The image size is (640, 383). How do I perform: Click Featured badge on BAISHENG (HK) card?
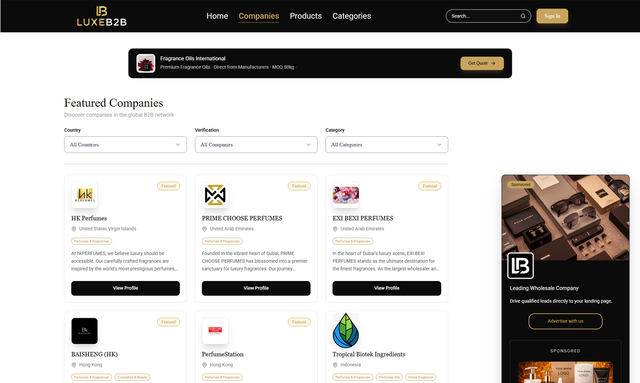(x=168, y=322)
